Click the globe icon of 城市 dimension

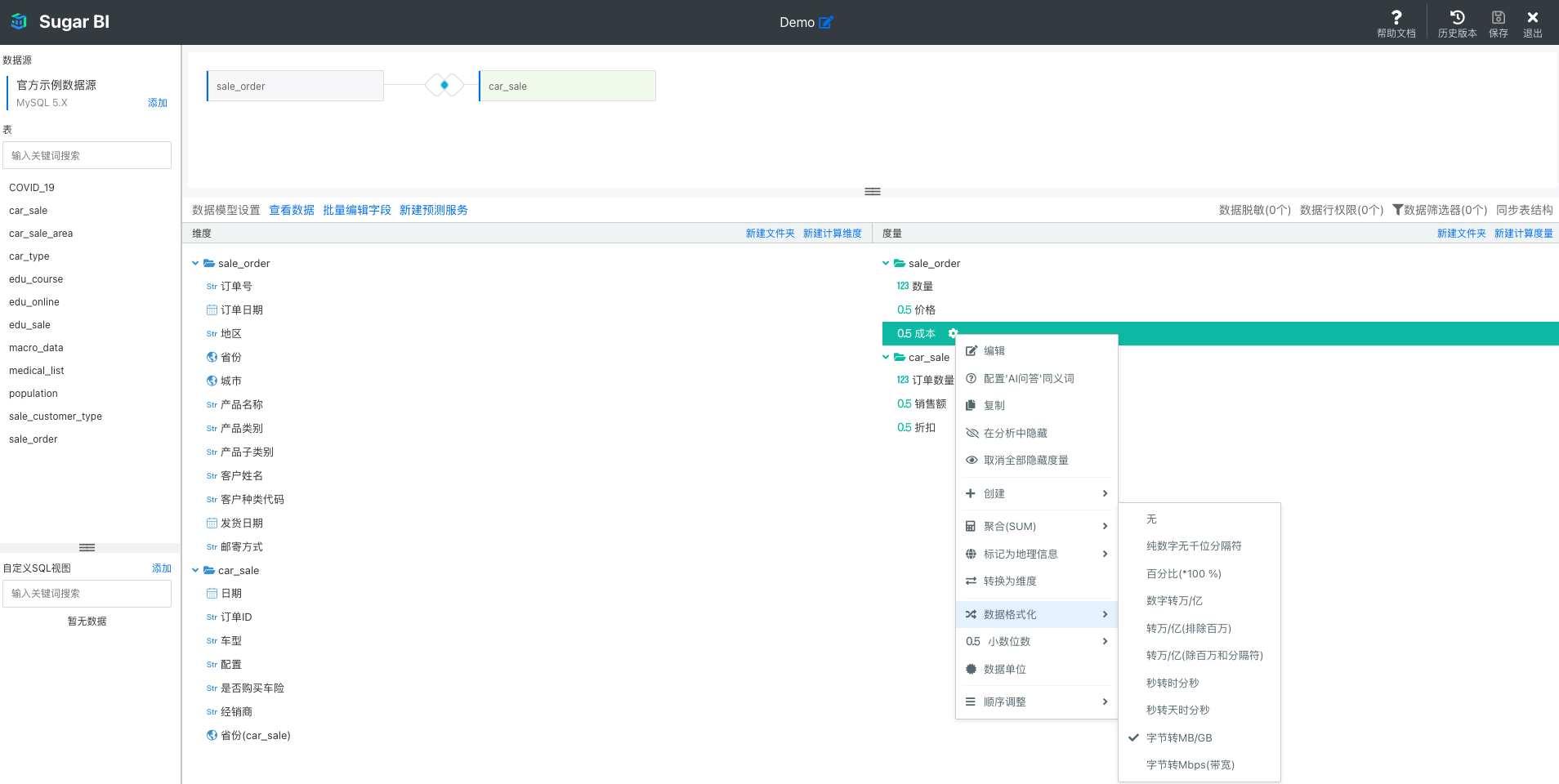click(x=212, y=381)
